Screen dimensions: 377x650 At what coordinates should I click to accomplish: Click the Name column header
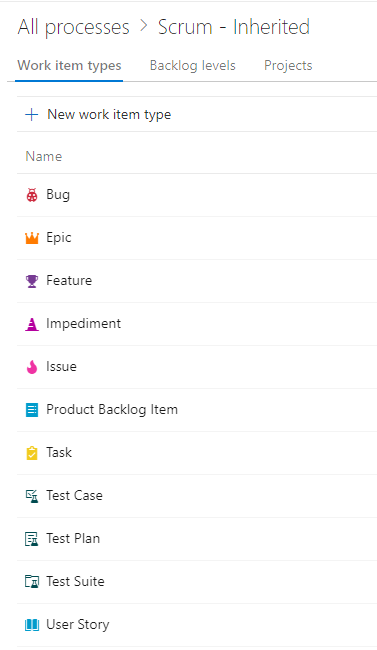click(x=44, y=156)
